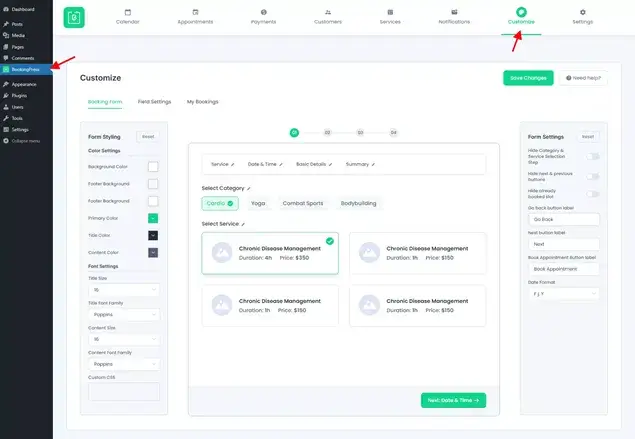The image size is (635, 439).
Task: Open the Customers section
Action: click(328, 17)
